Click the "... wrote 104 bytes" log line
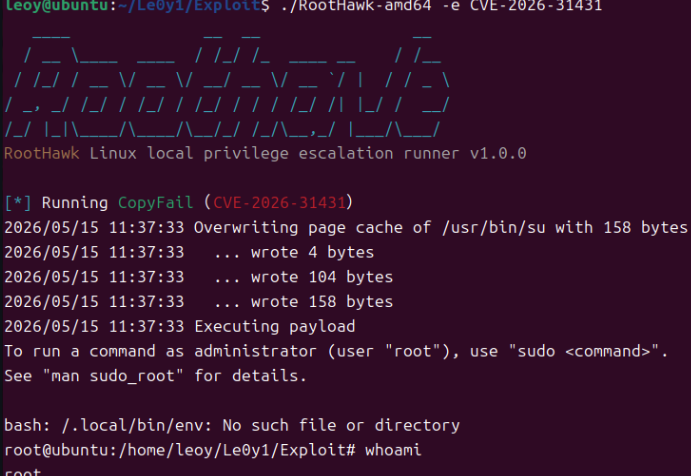 coord(199,277)
